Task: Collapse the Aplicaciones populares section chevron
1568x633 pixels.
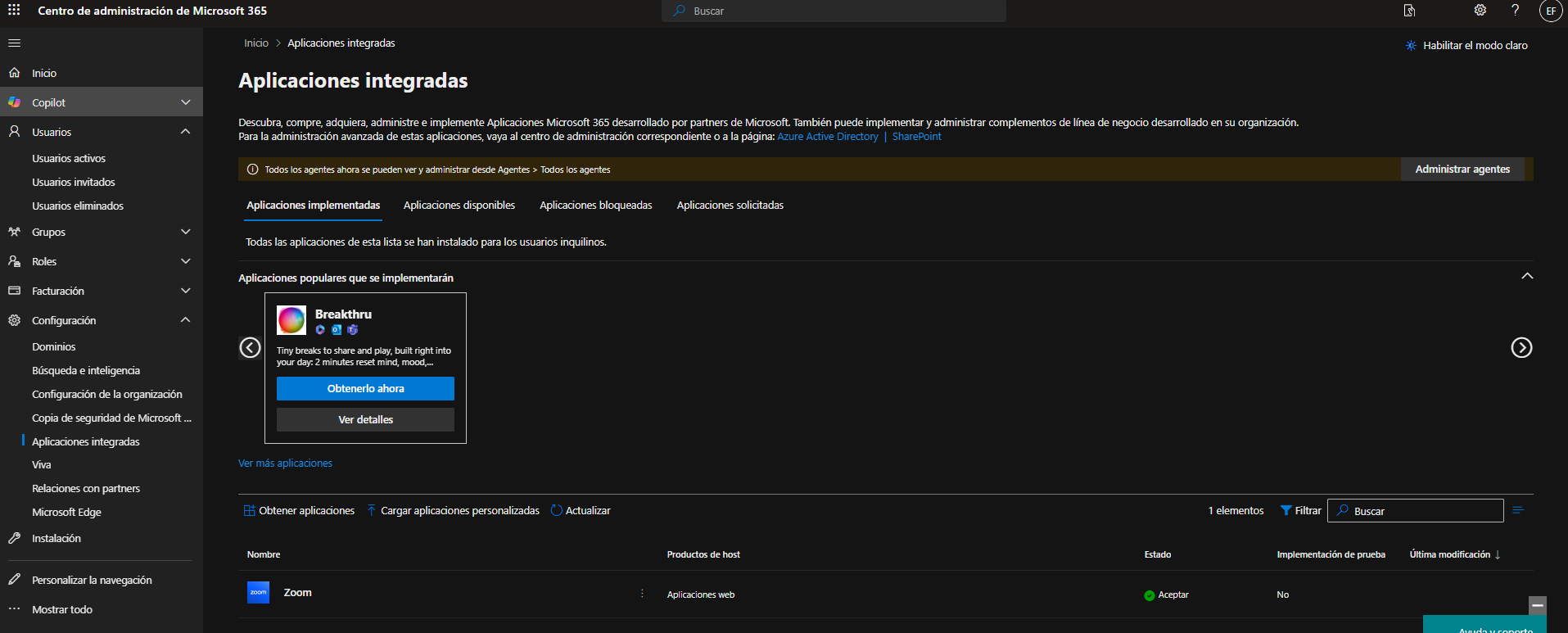Action: click(1527, 276)
